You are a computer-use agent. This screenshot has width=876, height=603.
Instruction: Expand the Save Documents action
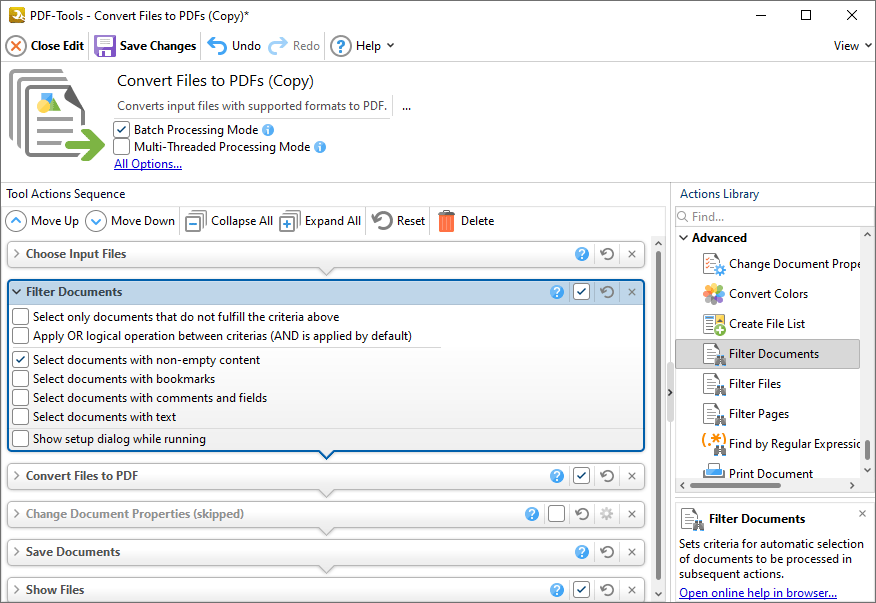17,552
